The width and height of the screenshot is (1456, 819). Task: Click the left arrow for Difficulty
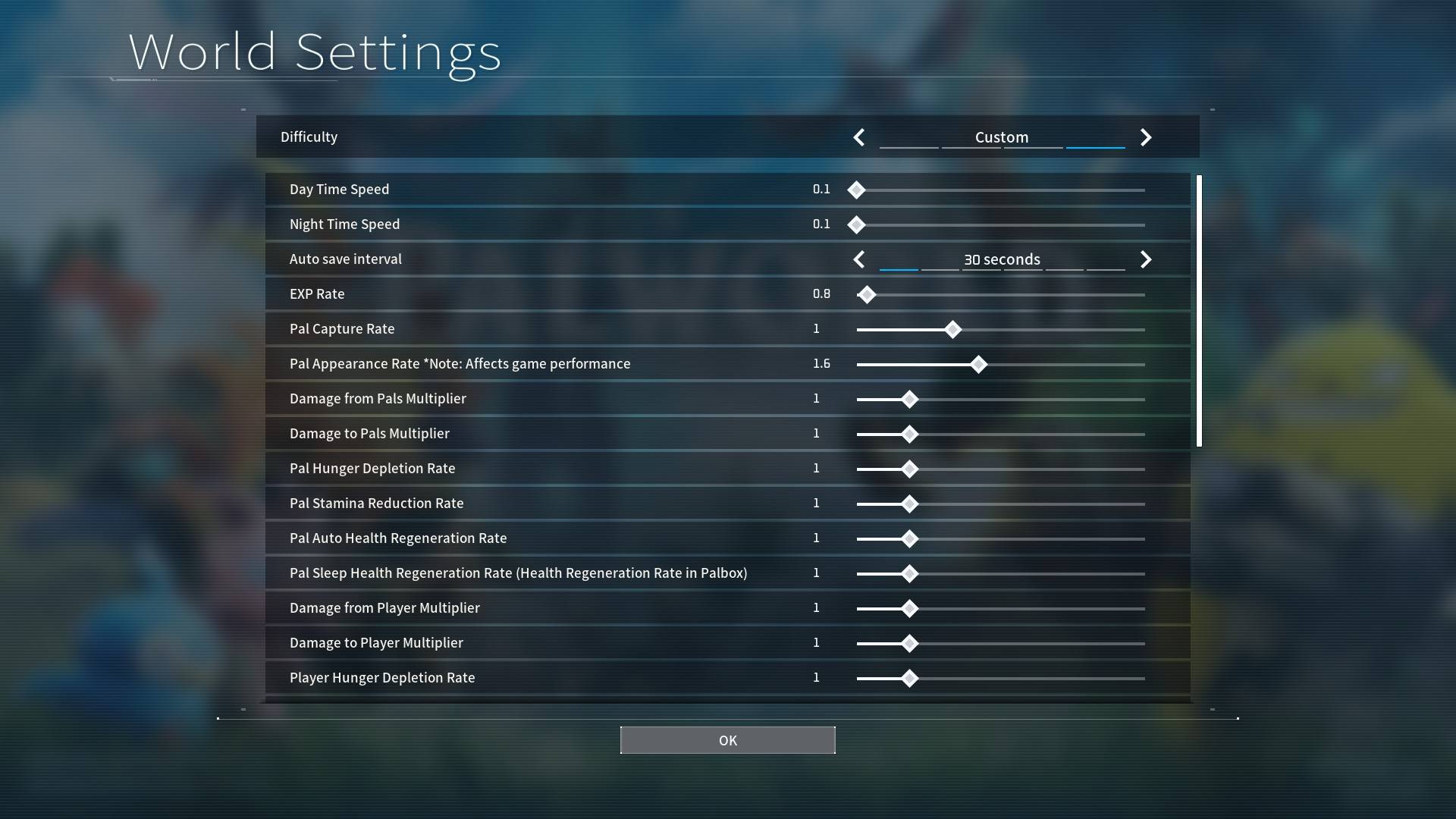coord(858,137)
